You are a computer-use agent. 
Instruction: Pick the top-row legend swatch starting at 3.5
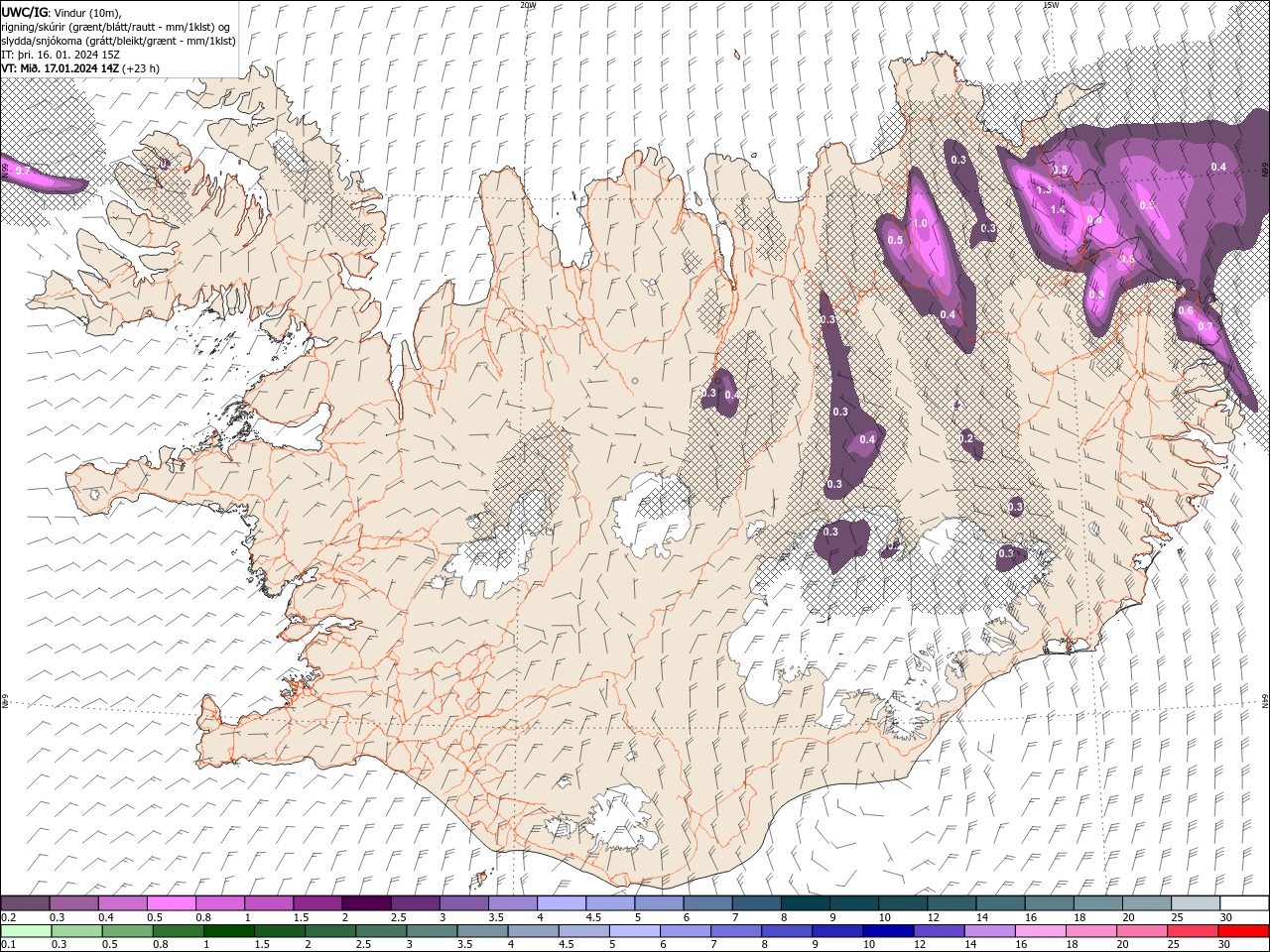(x=512, y=903)
